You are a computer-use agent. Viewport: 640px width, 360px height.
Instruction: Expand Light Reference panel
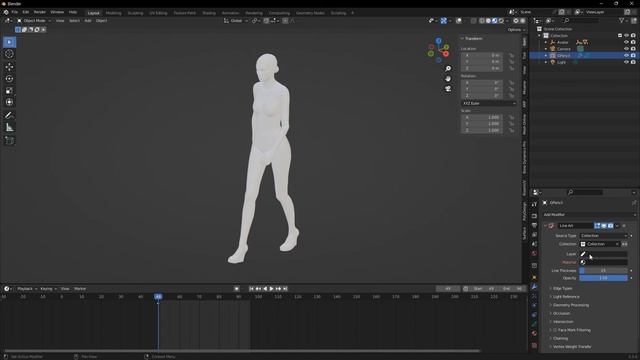(x=566, y=297)
